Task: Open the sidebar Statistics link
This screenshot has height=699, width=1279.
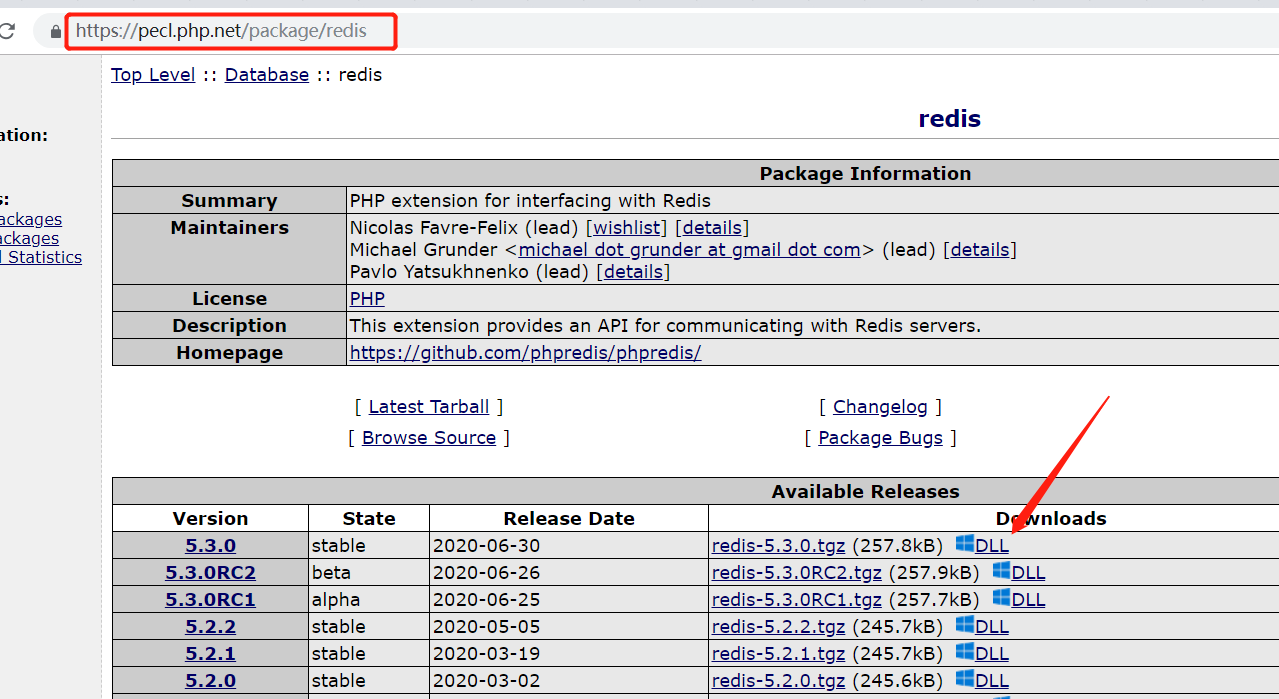Action: tap(42, 257)
